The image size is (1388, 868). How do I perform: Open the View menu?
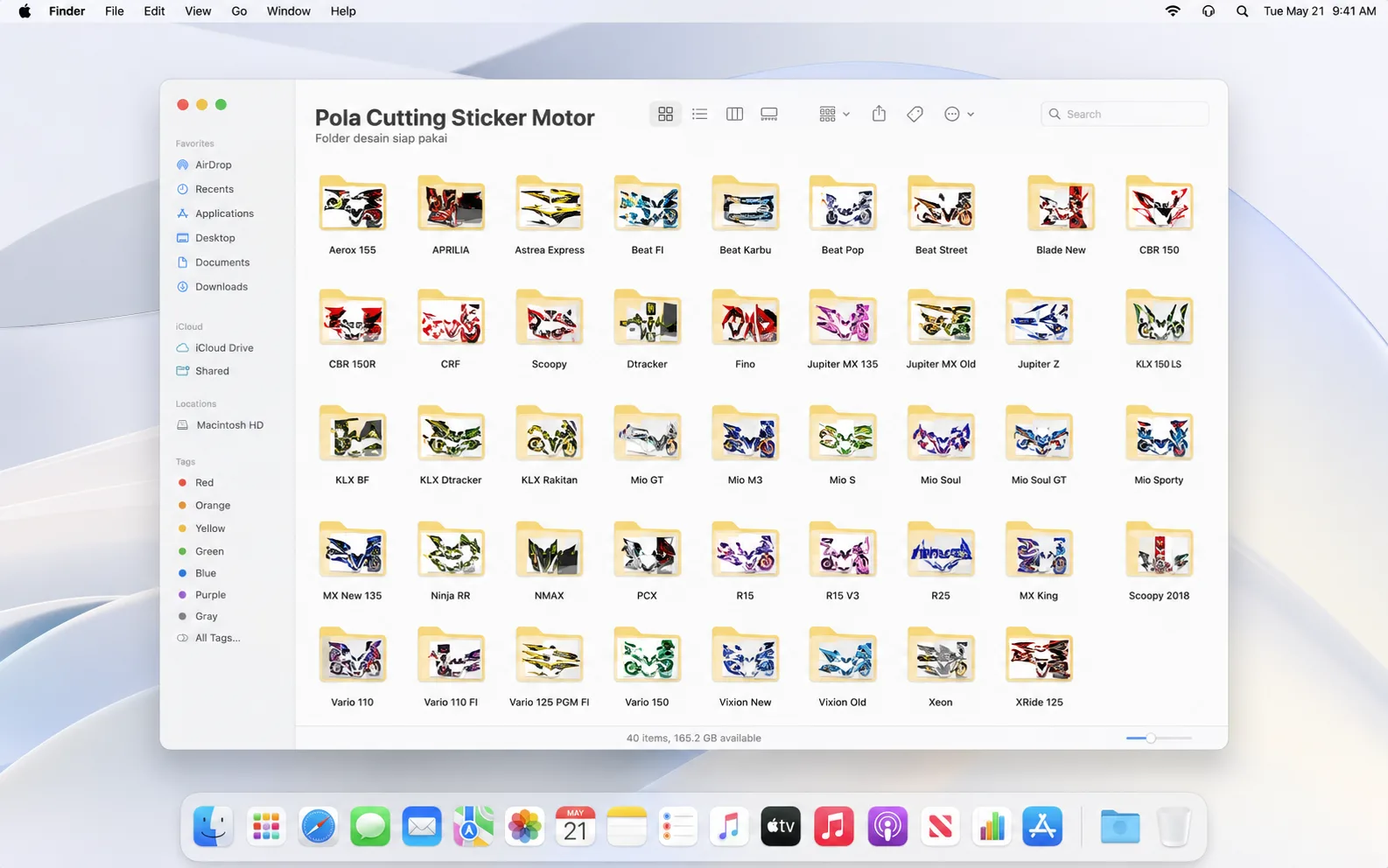point(198,11)
